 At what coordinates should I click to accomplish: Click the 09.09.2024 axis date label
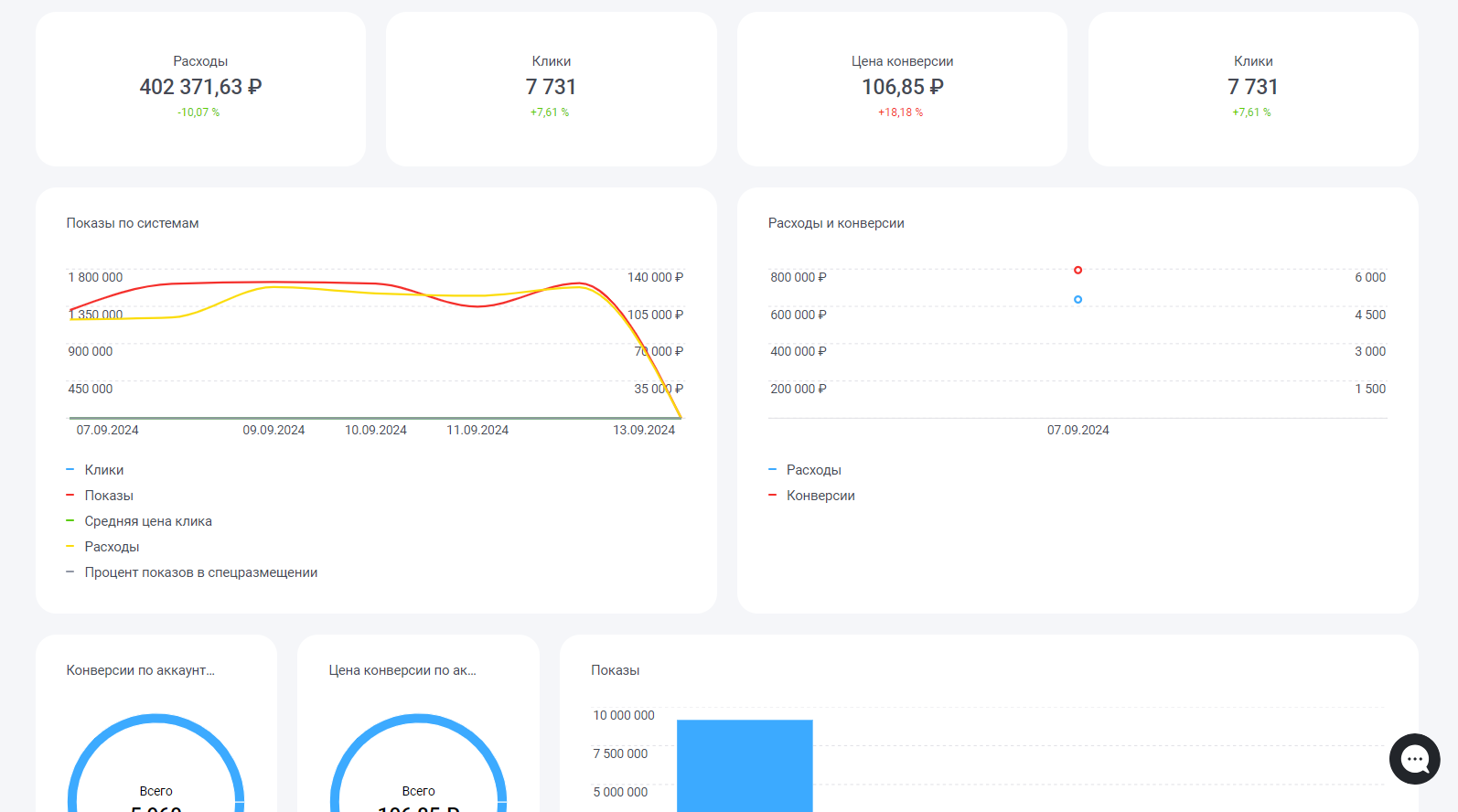[273, 430]
